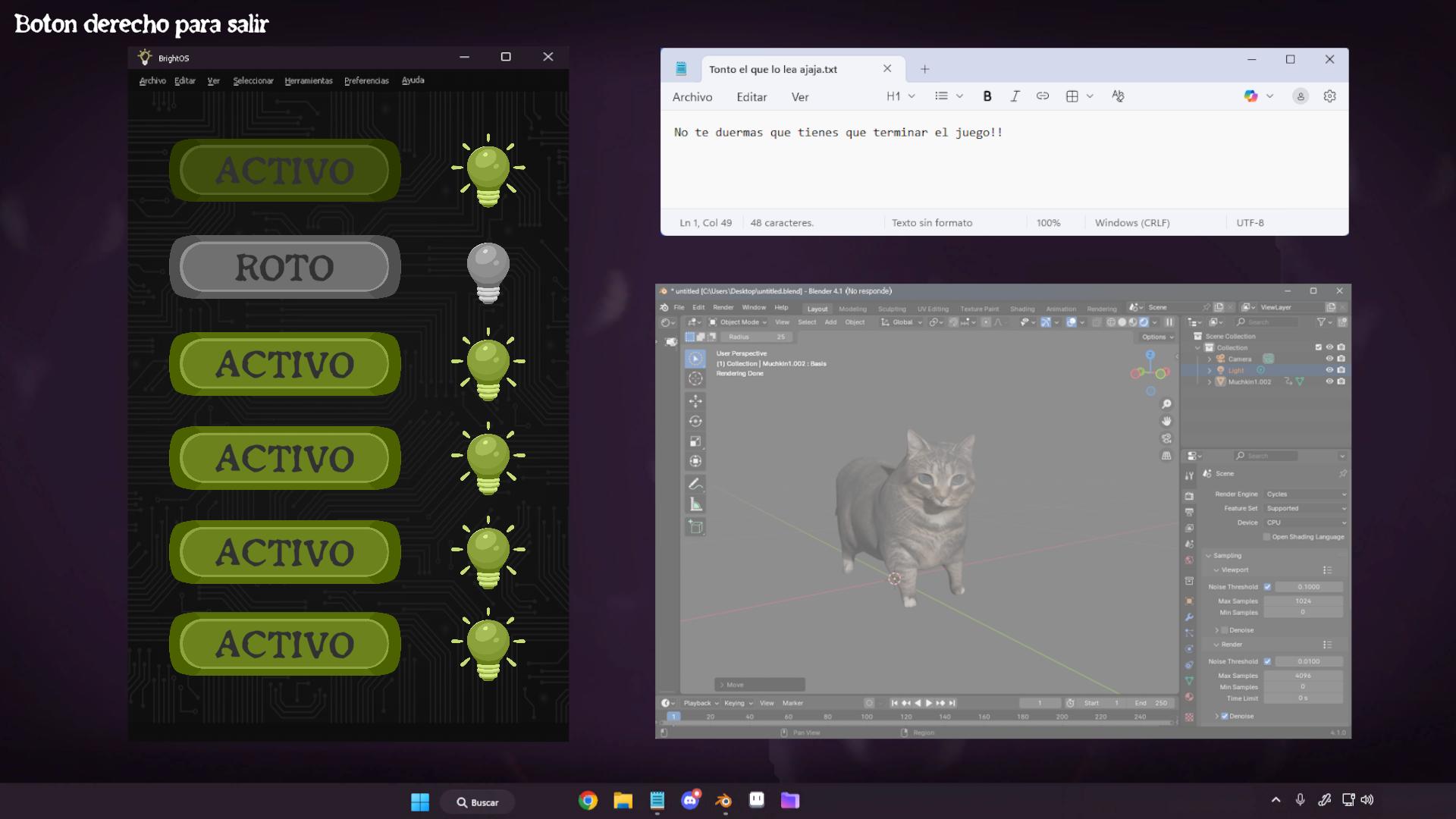The image size is (1456, 819).
Task: Toggle the Open Shading Language checkbox
Action: coord(1266,537)
